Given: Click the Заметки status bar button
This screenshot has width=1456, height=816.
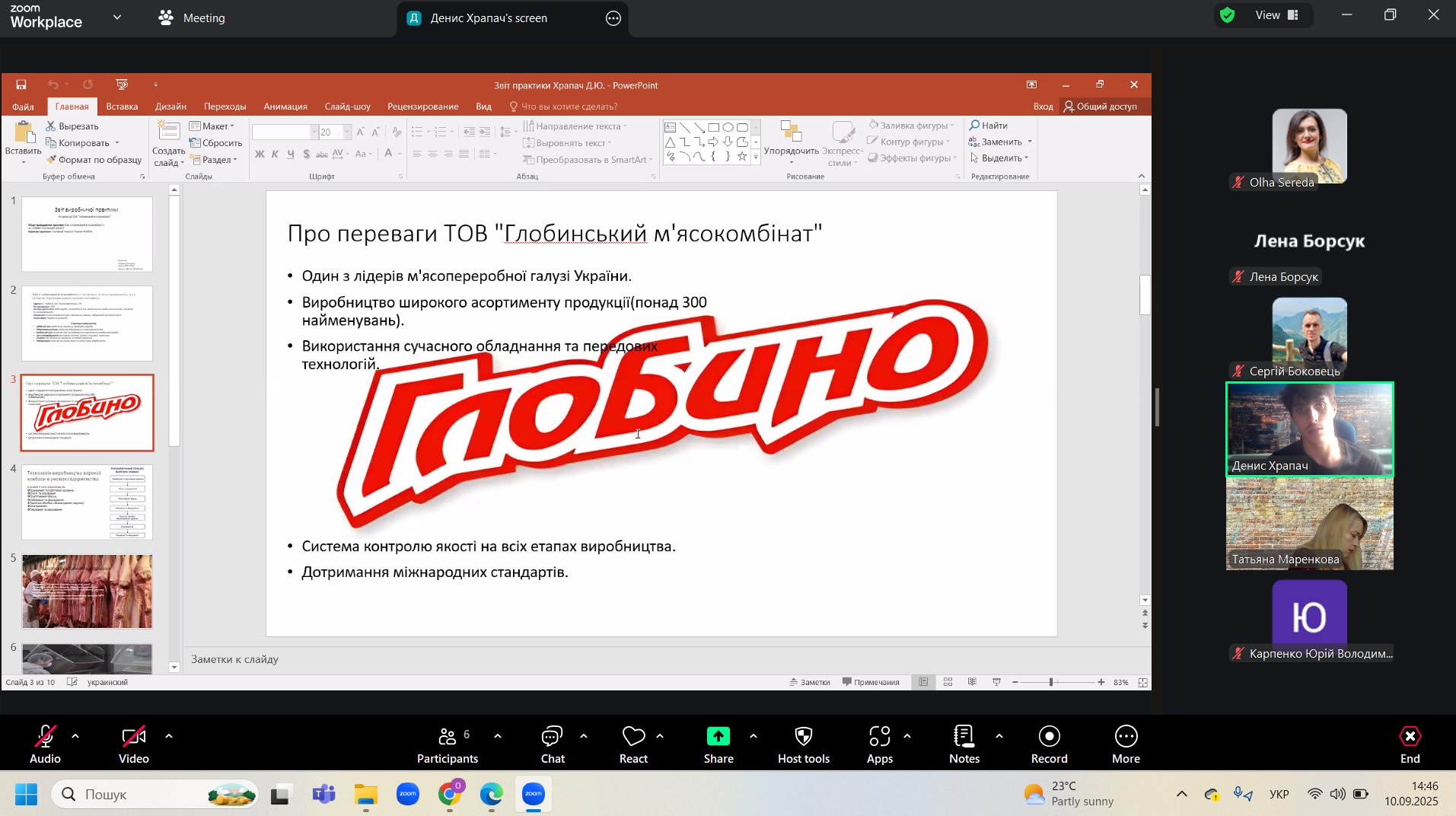Looking at the screenshot, I should [810, 682].
